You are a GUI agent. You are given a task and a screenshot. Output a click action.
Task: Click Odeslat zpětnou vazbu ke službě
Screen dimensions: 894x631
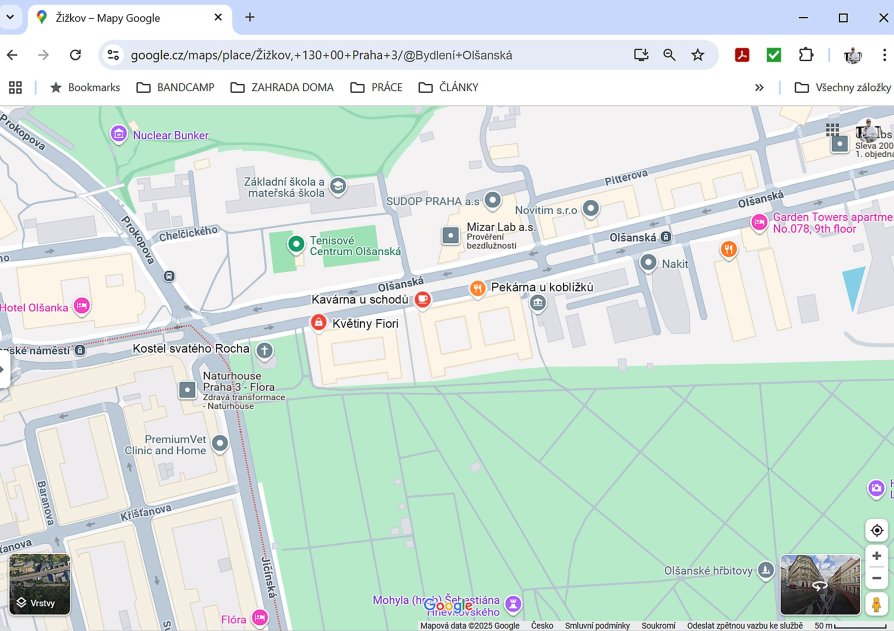pyautogui.click(x=745, y=625)
